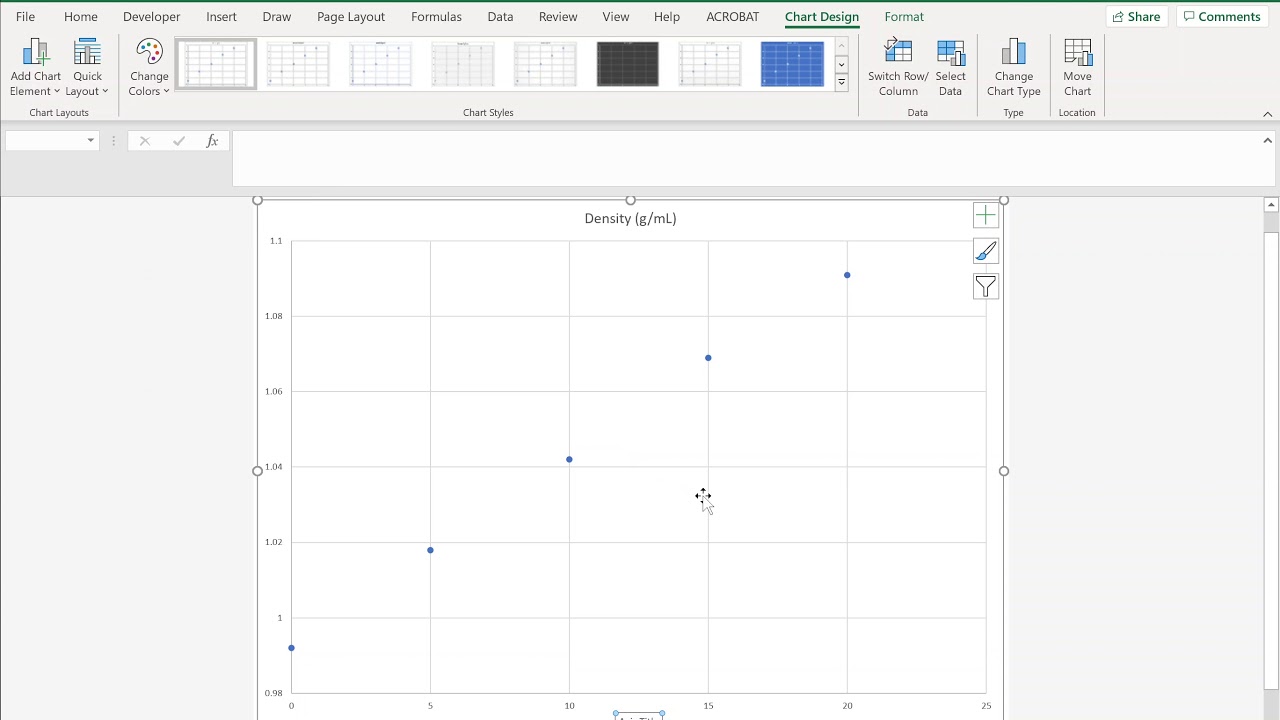Viewport: 1280px width, 720px height.
Task: Select the Density (g/mL) chart title
Action: [x=630, y=218]
